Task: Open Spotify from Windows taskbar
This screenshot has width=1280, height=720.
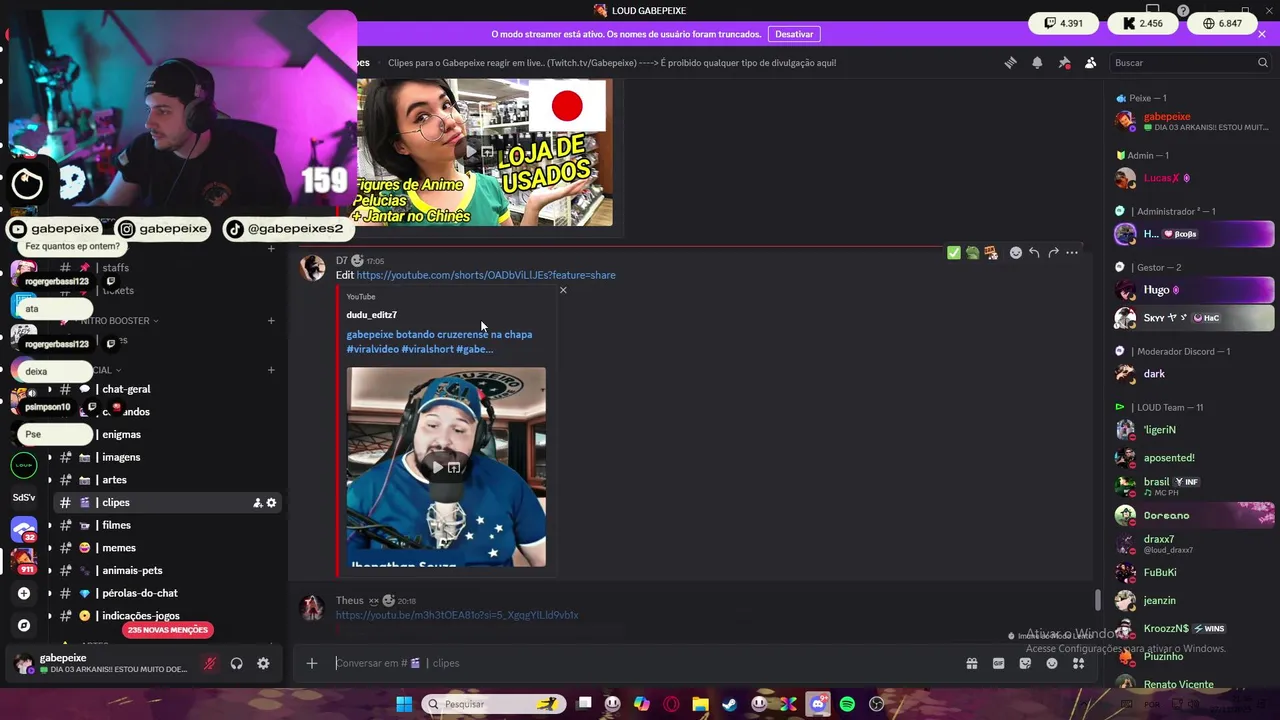Action: click(x=847, y=704)
